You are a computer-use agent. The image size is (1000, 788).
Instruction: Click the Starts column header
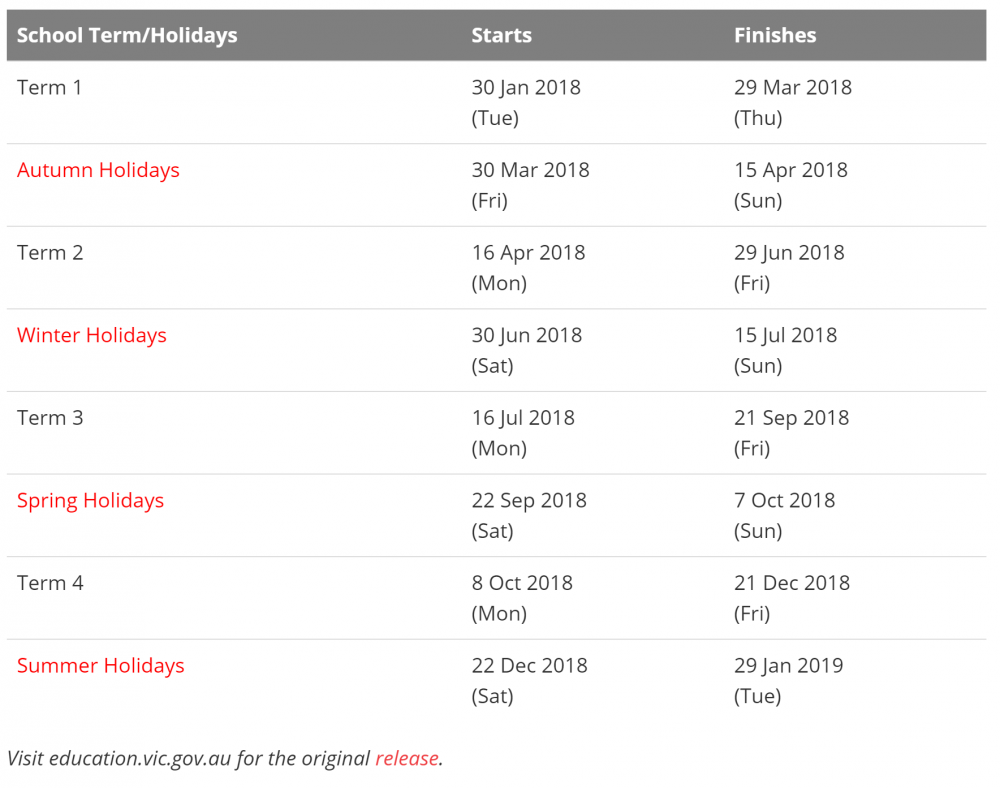(x=502, y=35)
